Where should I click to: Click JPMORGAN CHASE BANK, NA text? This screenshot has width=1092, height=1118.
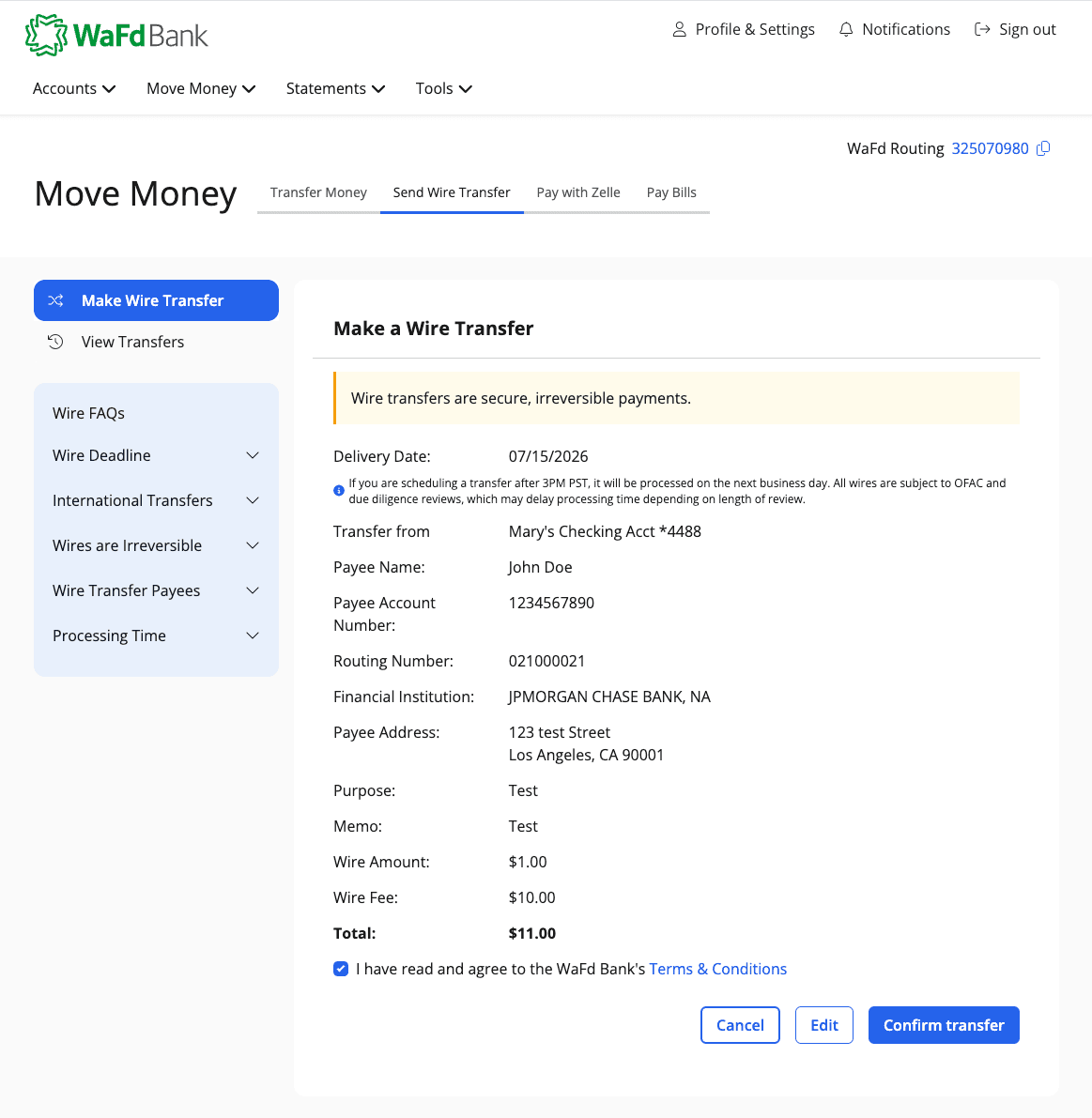[609, 697]
